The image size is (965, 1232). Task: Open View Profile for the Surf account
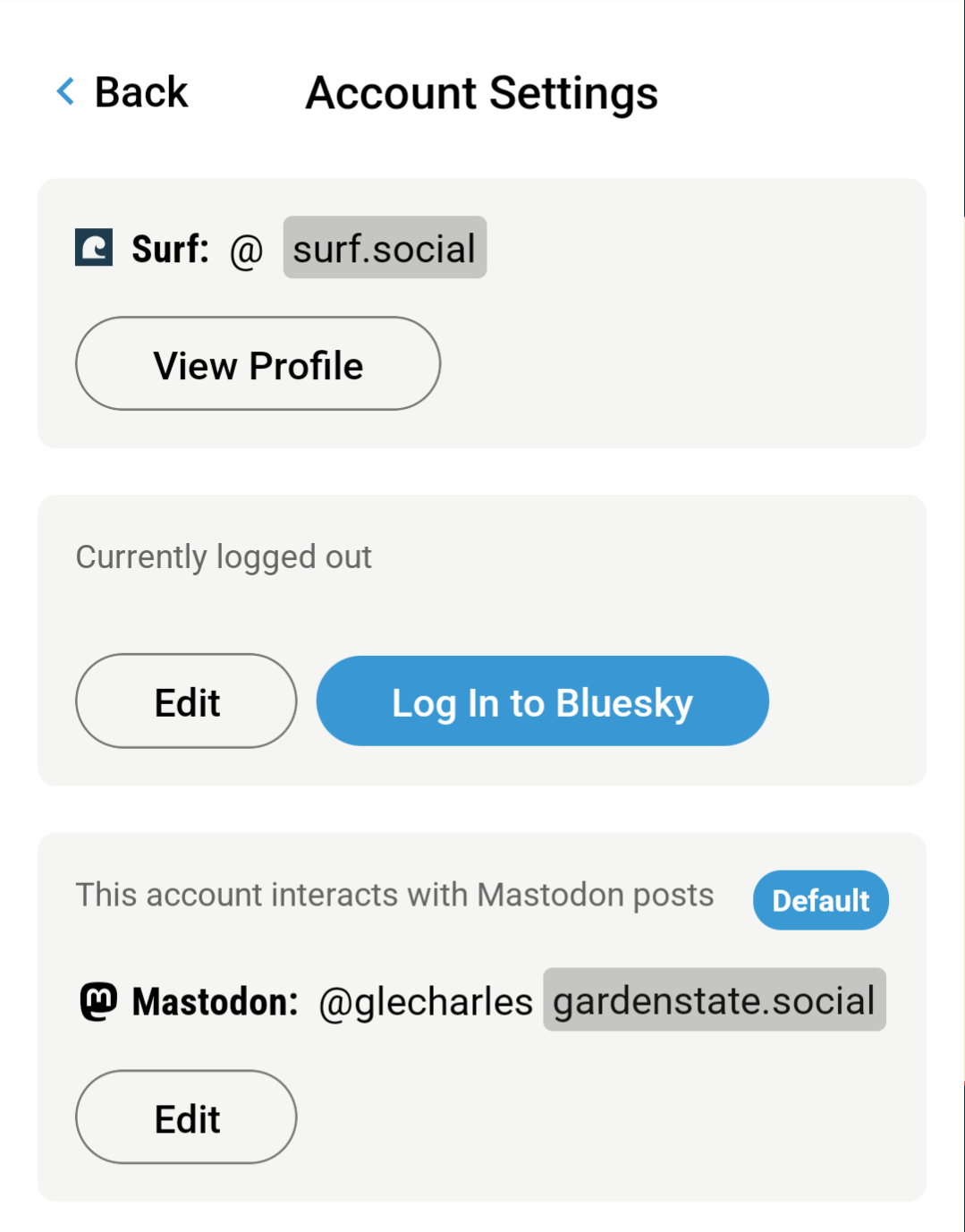(x=258, y=364)
